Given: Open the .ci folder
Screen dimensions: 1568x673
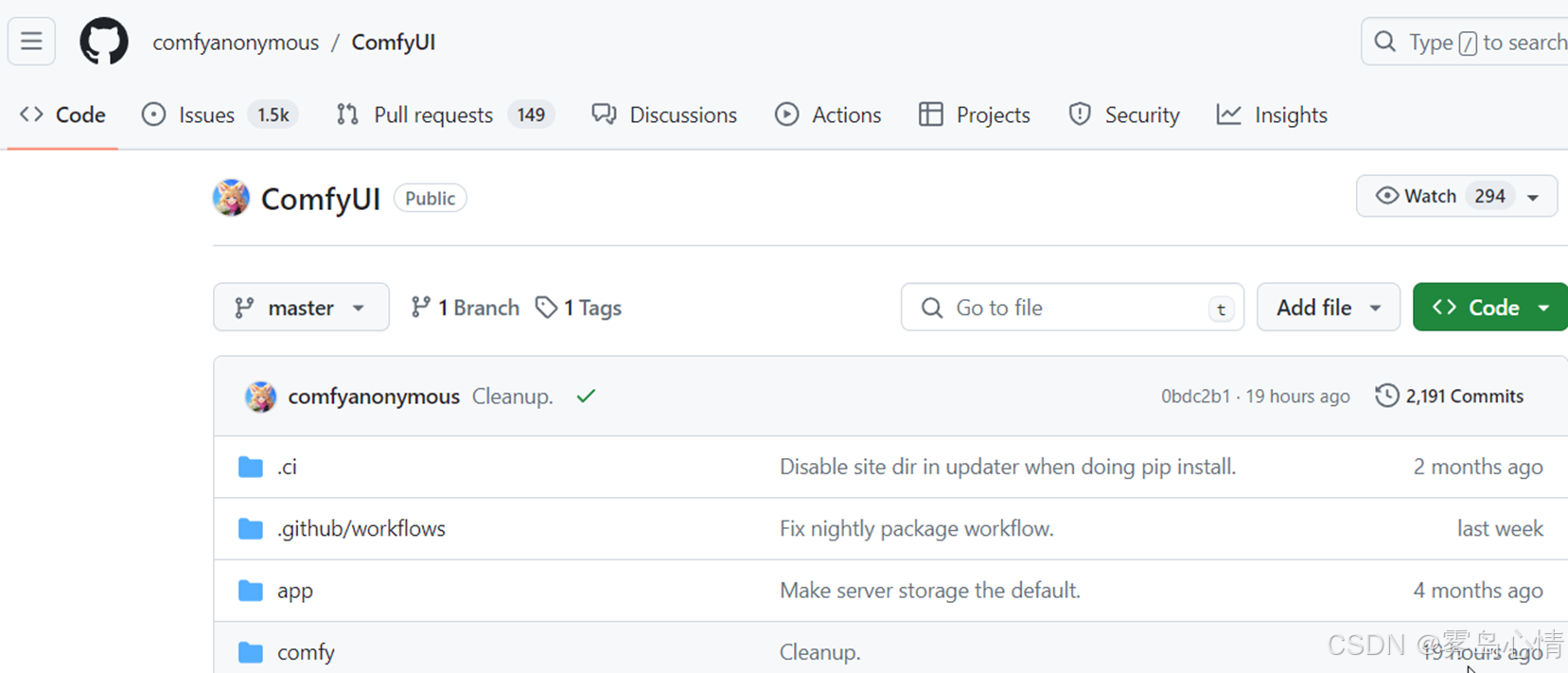Looking at the screenshot, I should point(287,467).
